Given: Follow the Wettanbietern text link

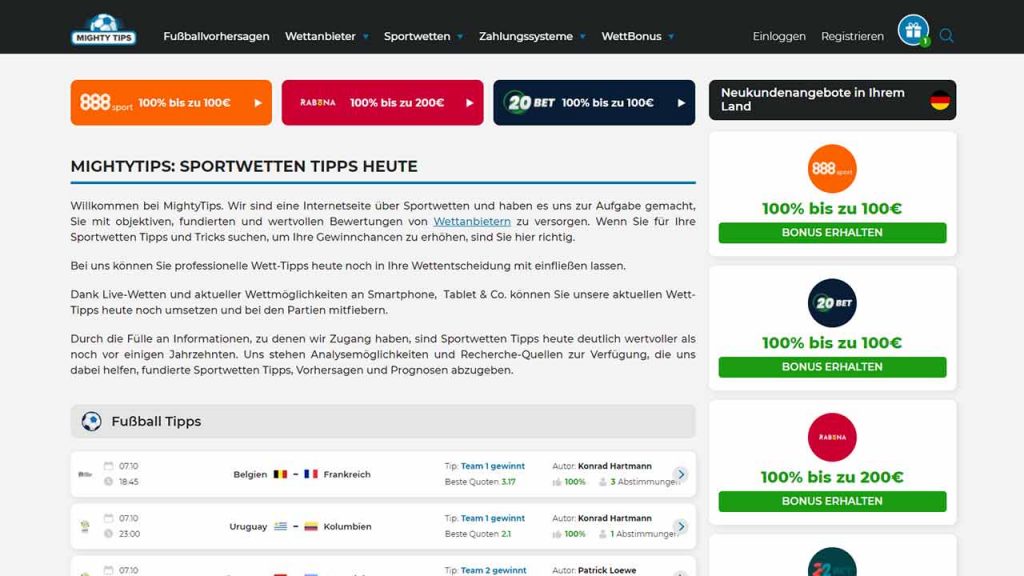Looking at the screenshot, I should tap(472, 221).
